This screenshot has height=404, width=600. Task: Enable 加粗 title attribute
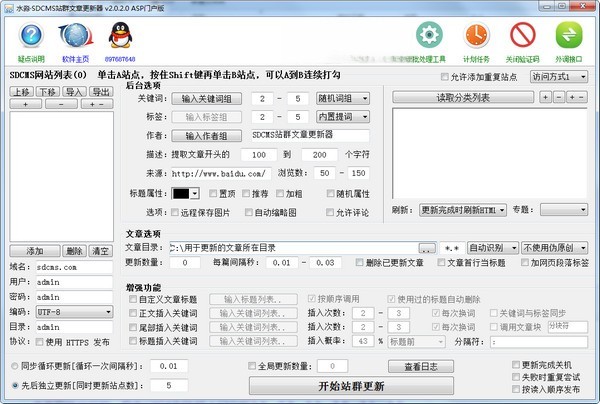(280, 194)
